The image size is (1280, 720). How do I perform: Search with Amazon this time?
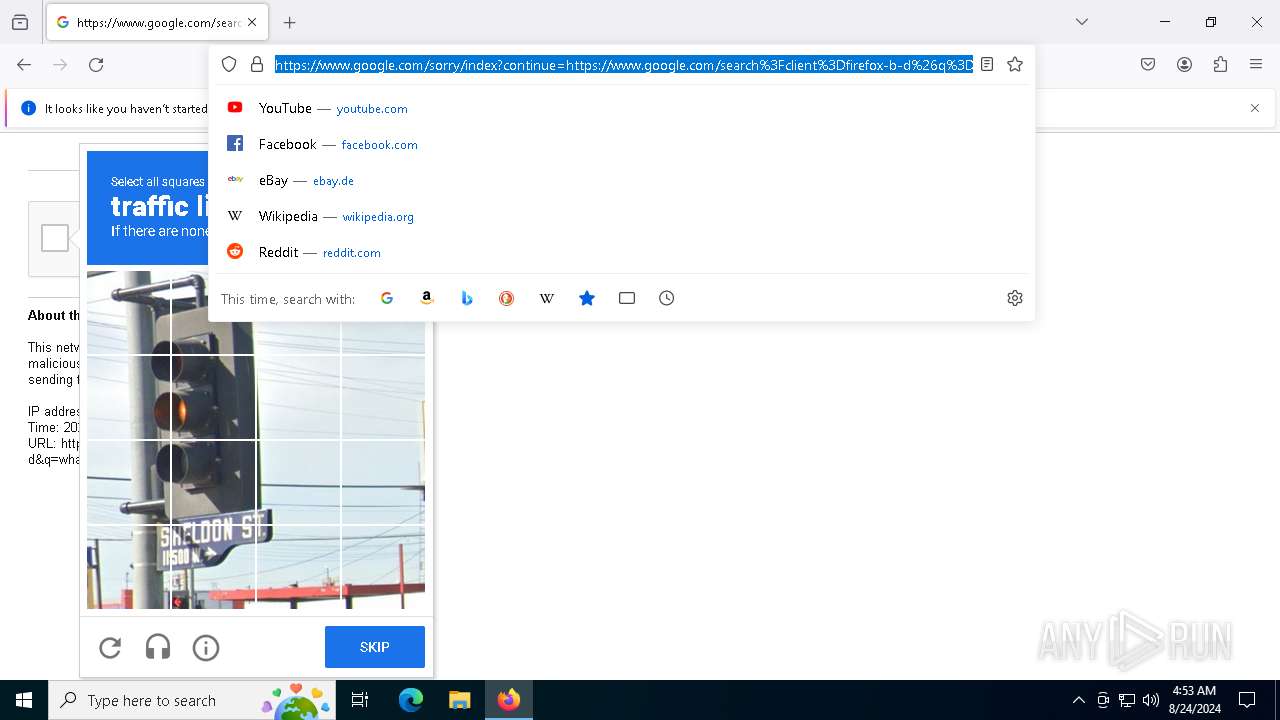pos(427,298)
